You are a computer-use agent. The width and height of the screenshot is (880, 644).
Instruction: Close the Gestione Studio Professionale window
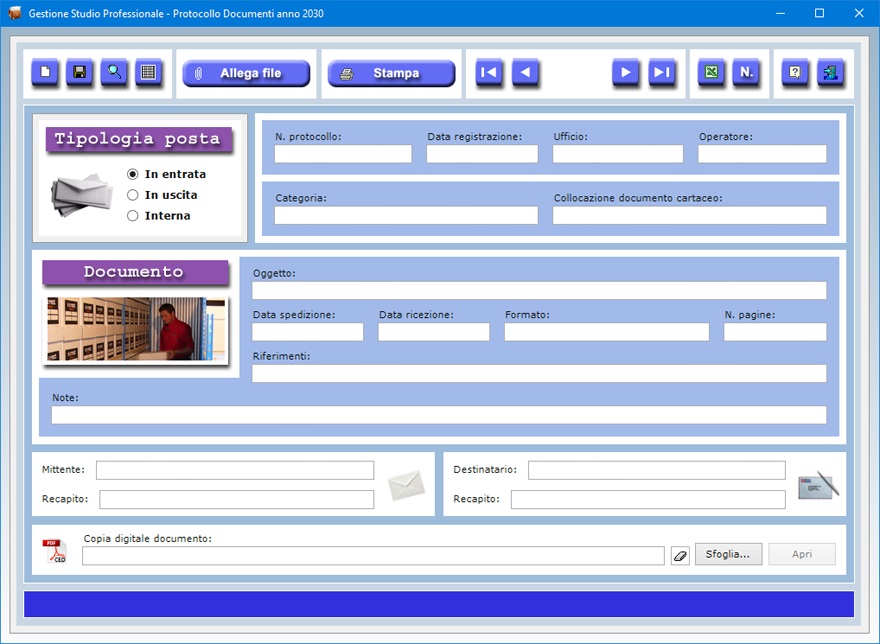pyautogui.click(x=859, y=13)
